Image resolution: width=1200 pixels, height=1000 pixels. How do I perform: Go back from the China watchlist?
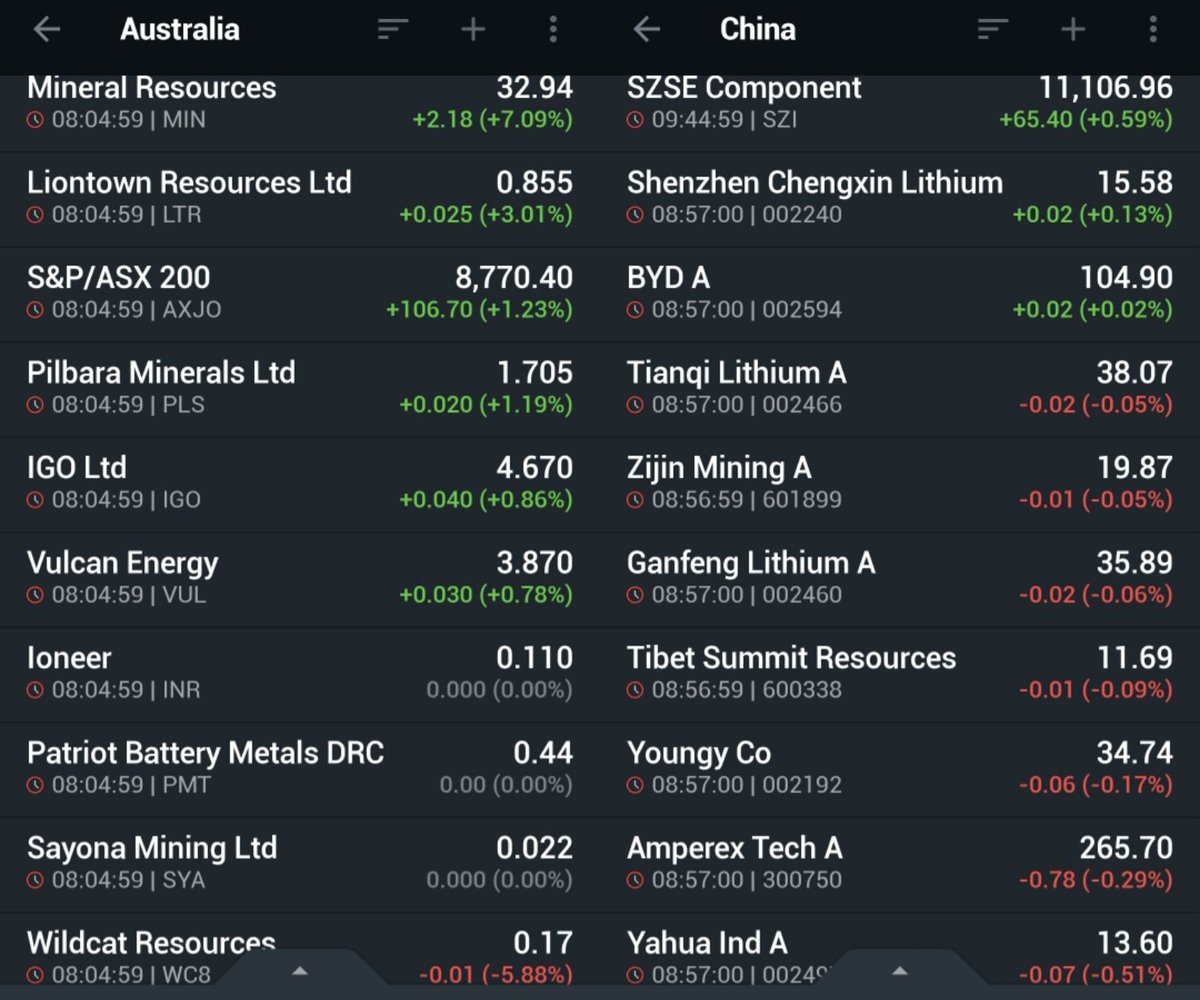[646, 29]
